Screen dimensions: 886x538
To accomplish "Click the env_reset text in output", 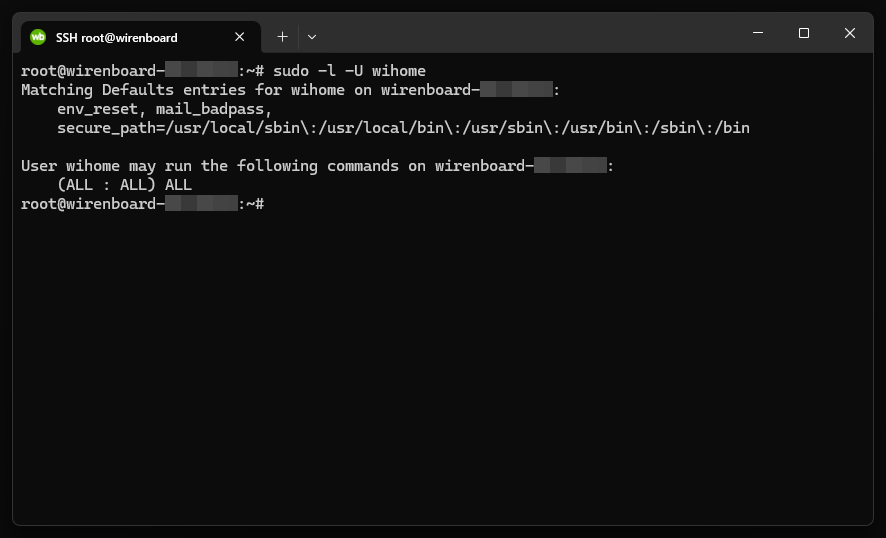I will [97, 109].
